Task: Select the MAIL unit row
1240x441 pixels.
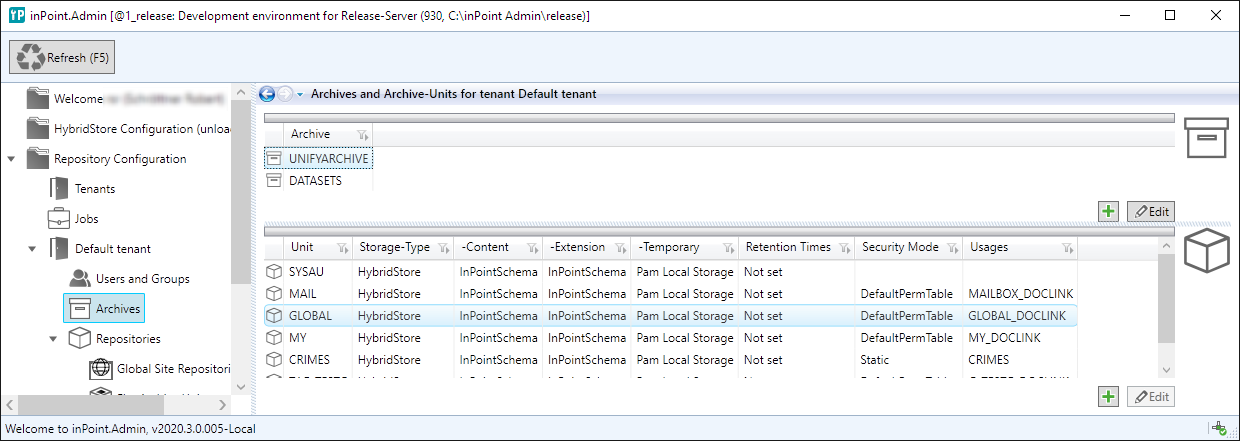Action: point(671,294)
